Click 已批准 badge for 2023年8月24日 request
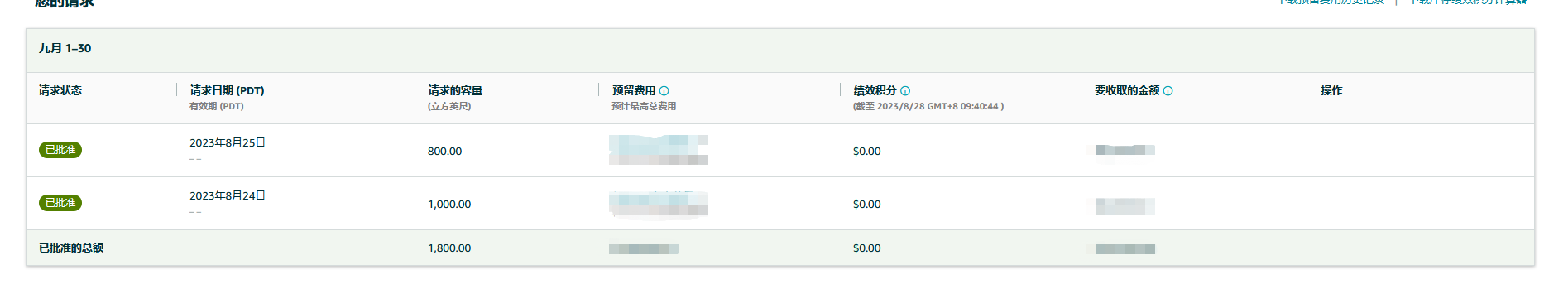The image size is (1568, 299). coord(60,203)
